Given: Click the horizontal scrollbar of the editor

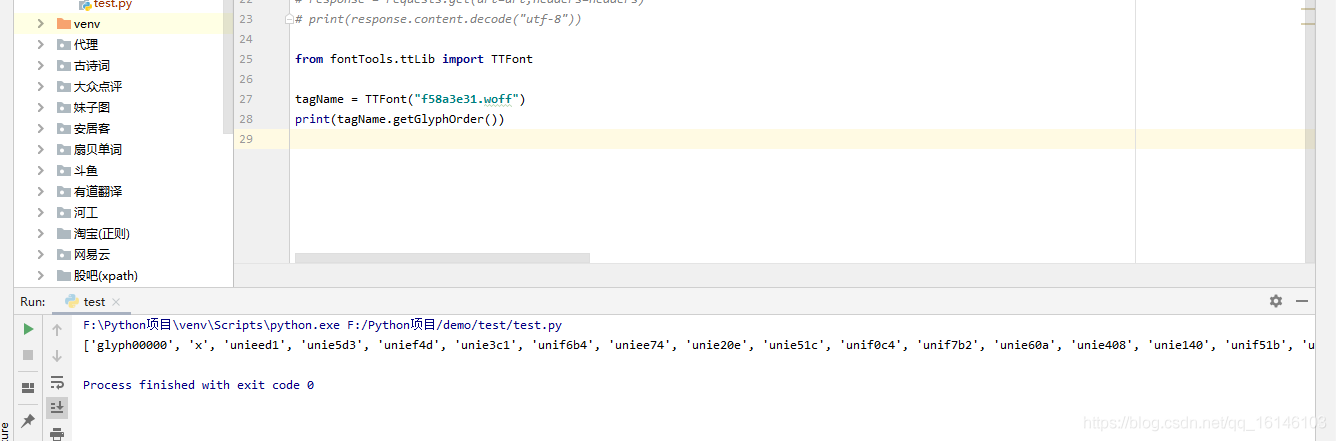Looking at the screenshot, I should (x=442, y=258).
